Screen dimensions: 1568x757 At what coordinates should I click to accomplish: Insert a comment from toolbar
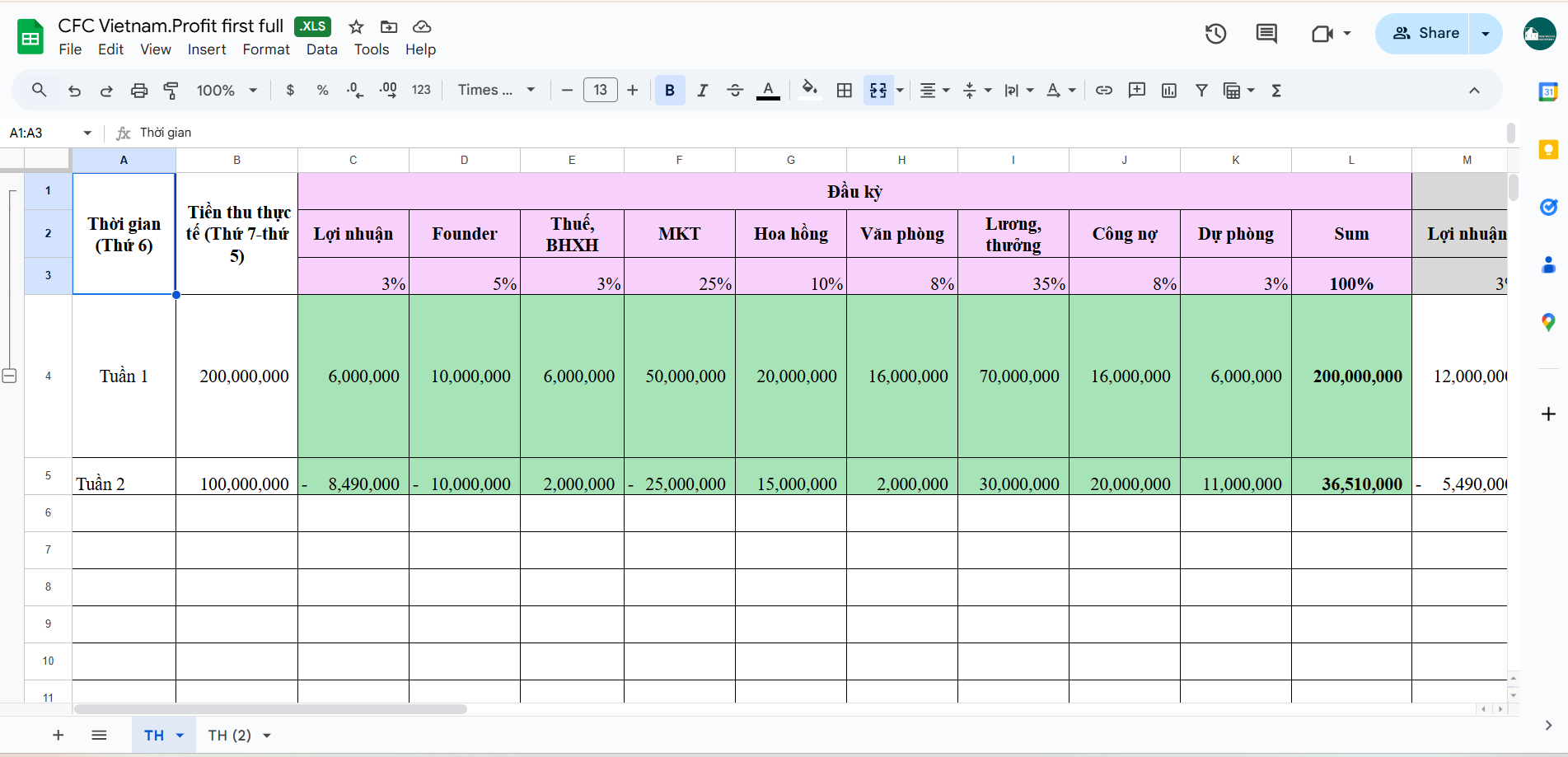point(1137,91)
